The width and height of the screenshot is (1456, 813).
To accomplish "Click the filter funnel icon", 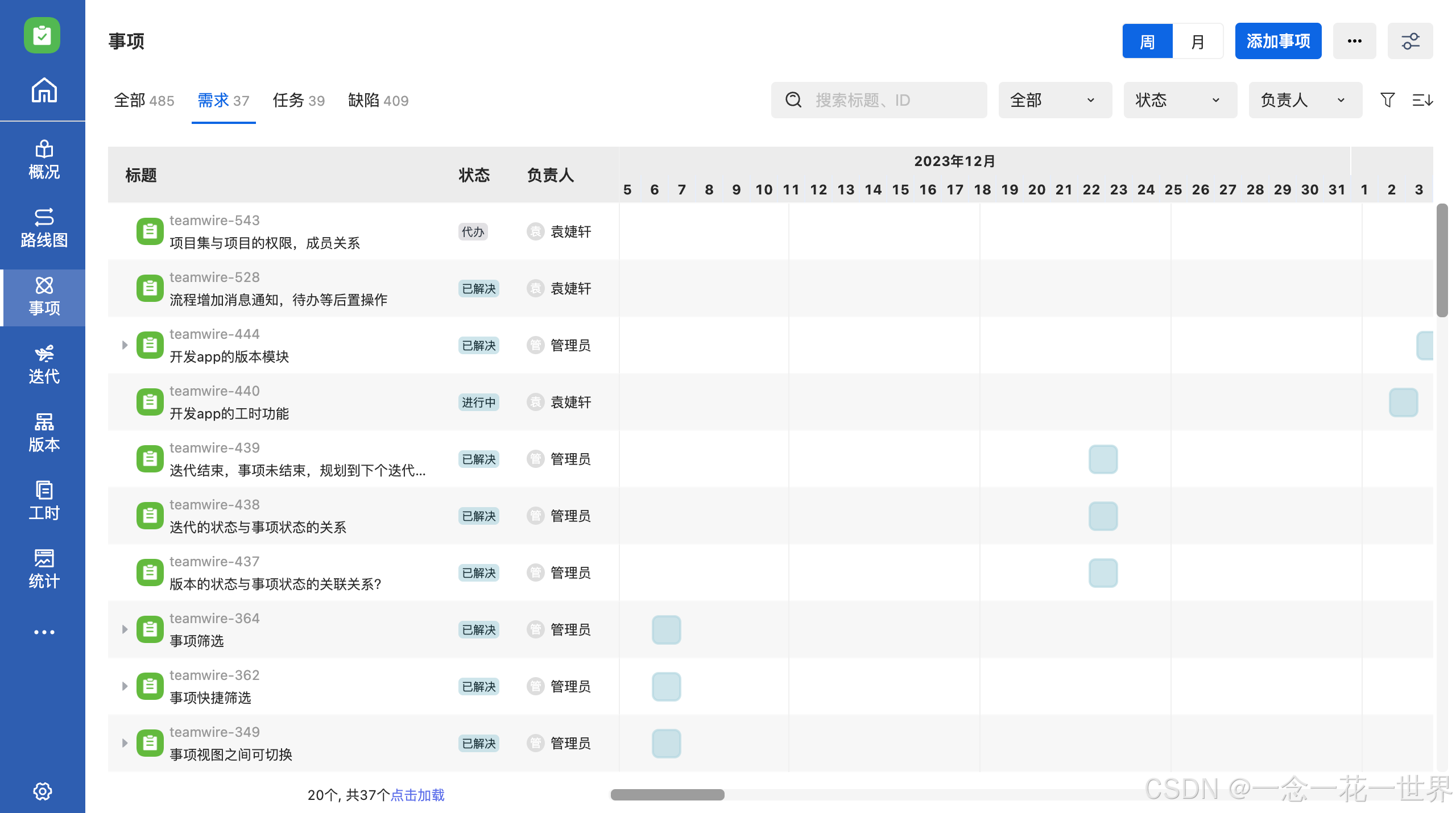I will [x=1387, y=100].
